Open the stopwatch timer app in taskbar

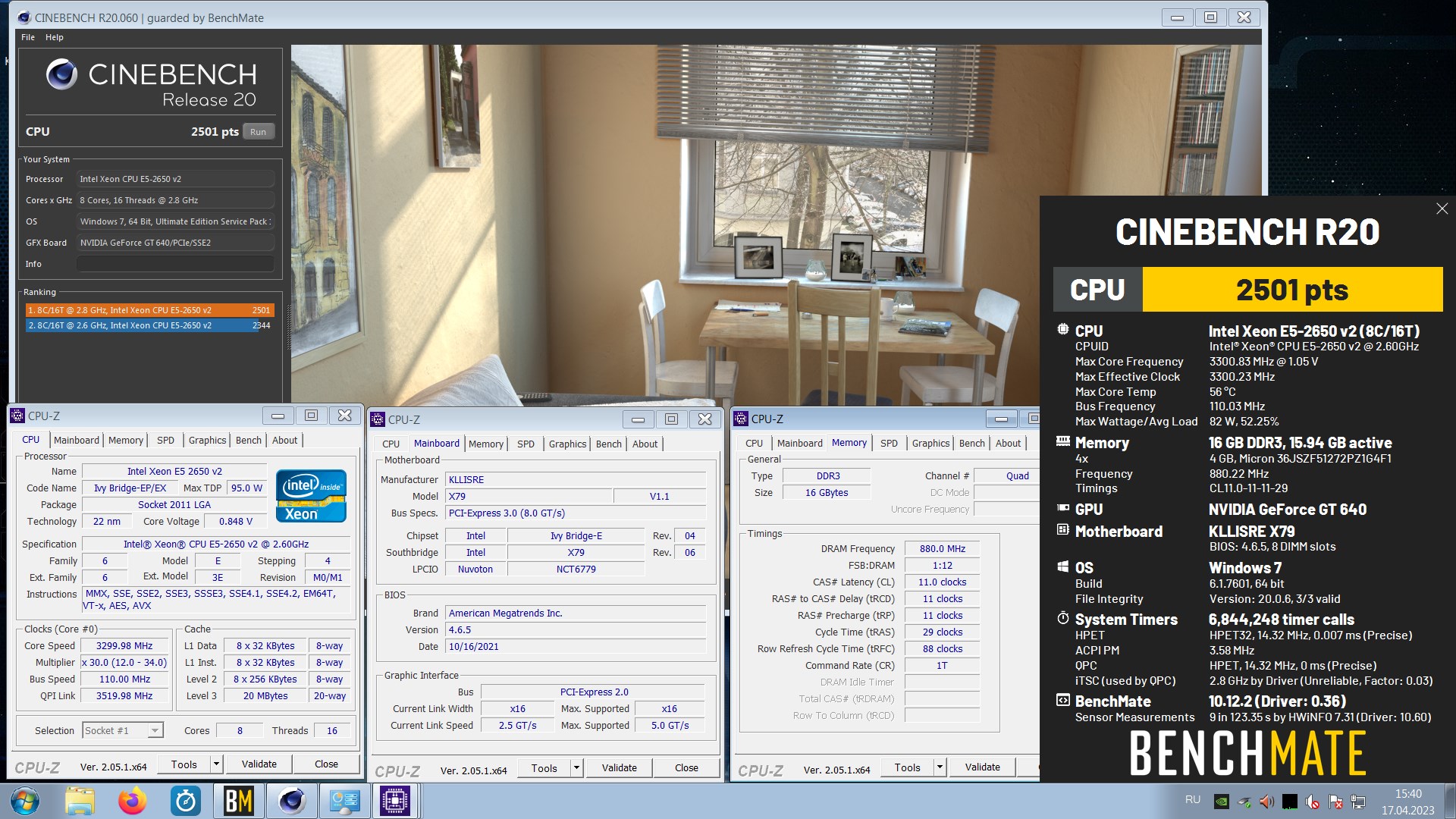pyautogui.click(x=186, y=801)
